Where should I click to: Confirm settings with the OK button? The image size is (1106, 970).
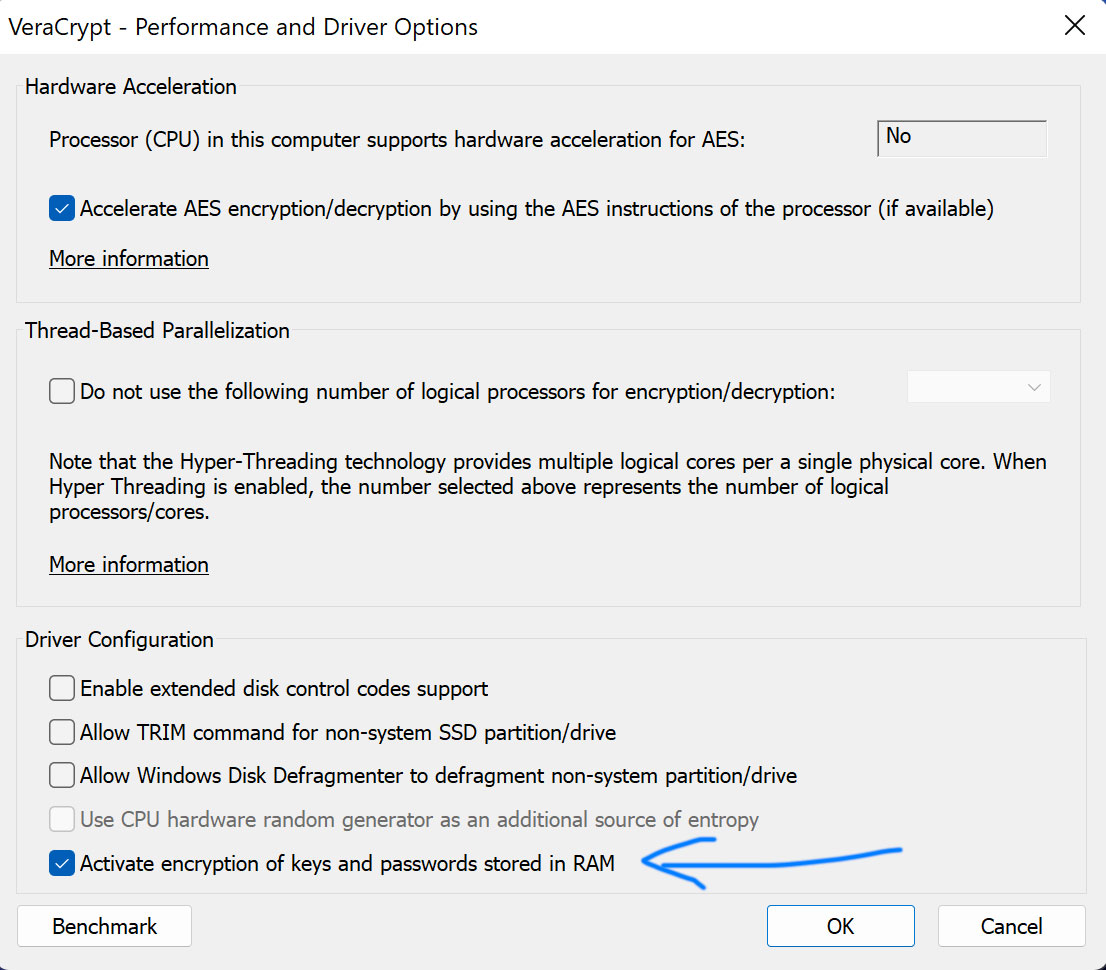point(840,926)
